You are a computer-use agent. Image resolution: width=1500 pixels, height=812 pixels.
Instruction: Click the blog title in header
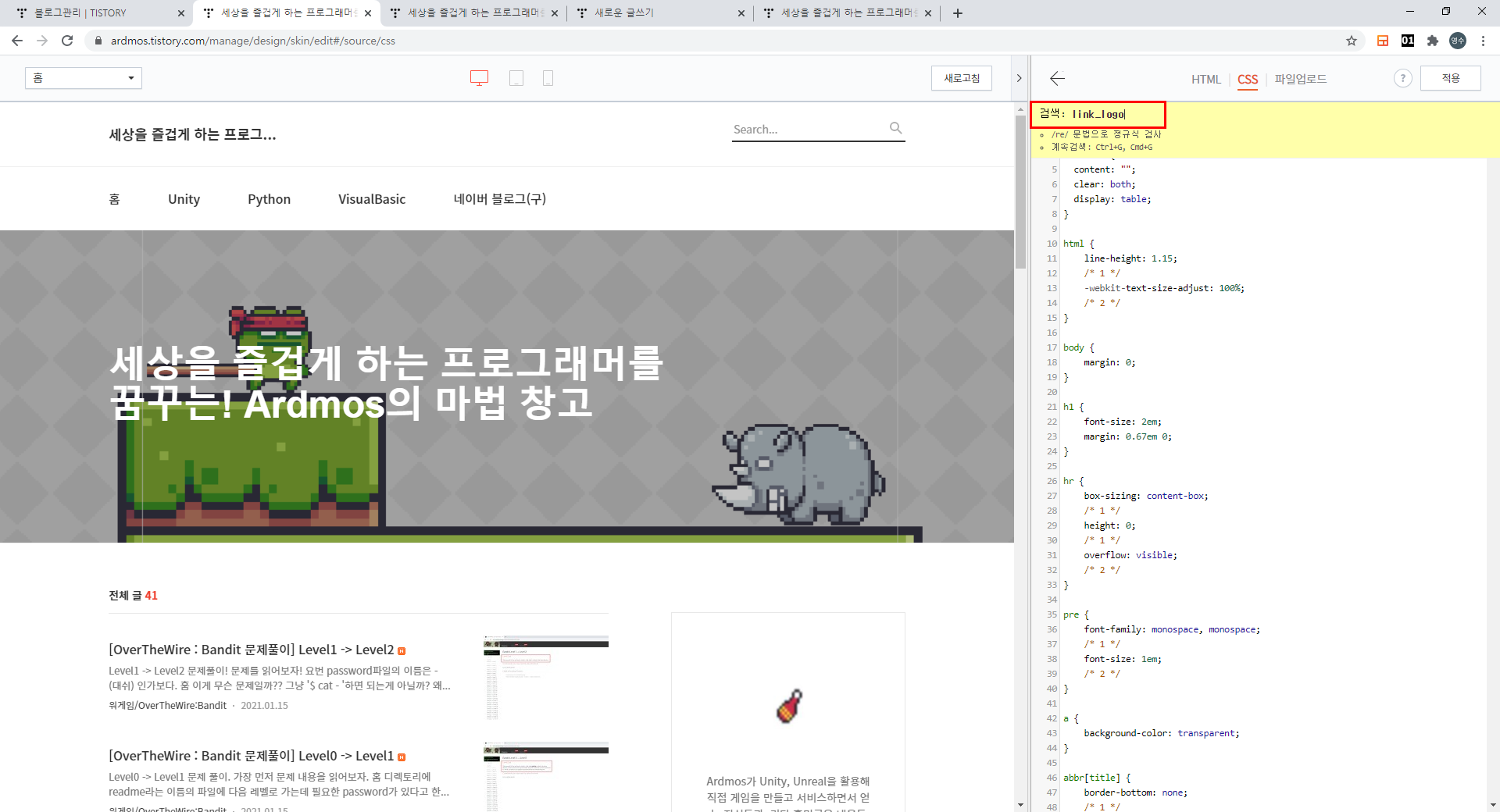pos(192,134)
